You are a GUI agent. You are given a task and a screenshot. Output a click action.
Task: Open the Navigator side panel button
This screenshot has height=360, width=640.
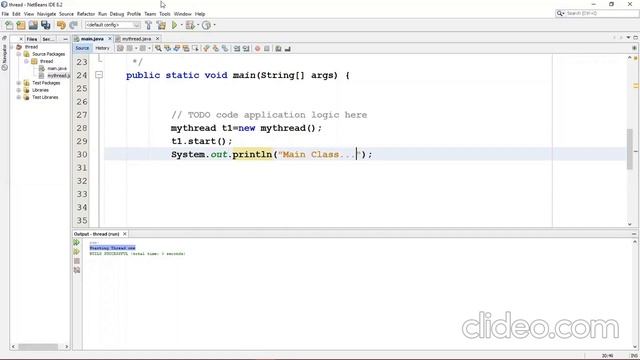click(x=4, y=57)
